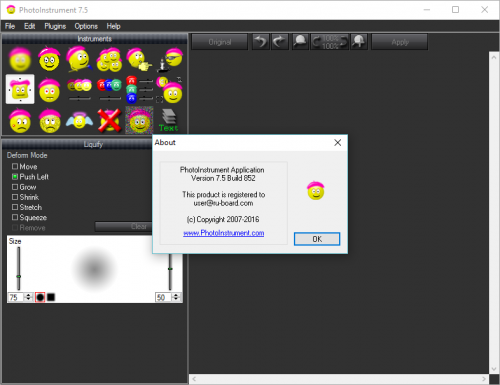Tick the greyed Remove checkbox
Viewport: 500px width, 385px height.
tap(15, 228)
